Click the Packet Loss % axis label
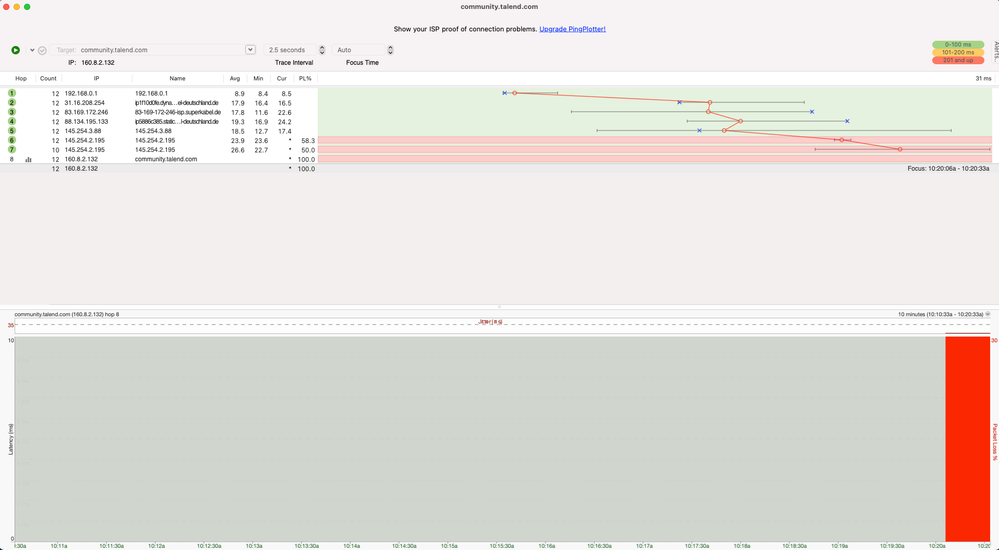Viewport: 999px width, 550px height. [x=995, y=442]
